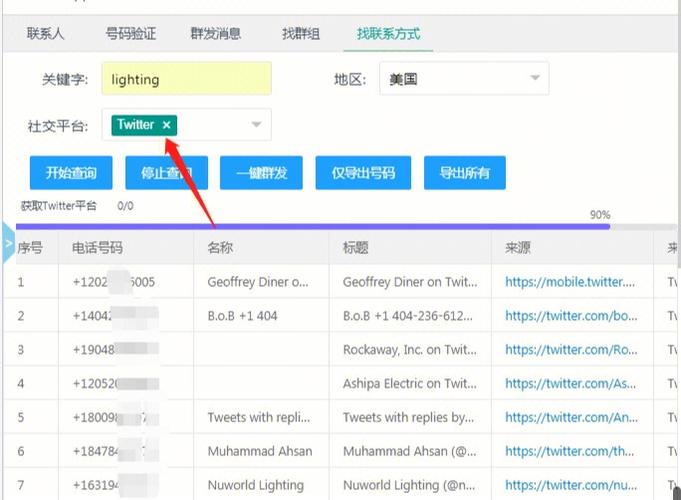681x500 pixels.
Task: Select the 找联系方式 tab
Action: (x=388, y=33)
